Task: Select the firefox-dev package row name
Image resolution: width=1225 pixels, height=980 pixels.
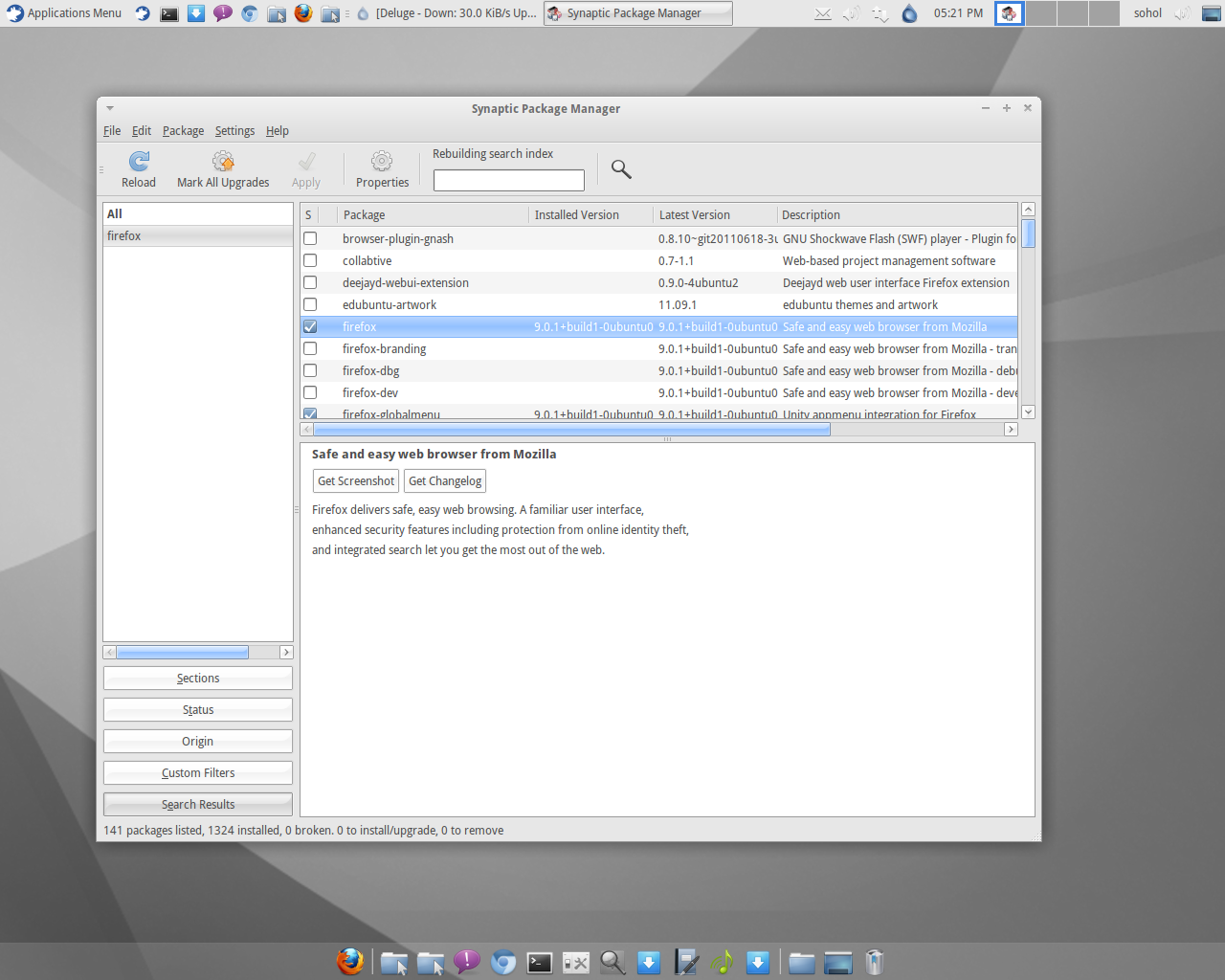Action: (x=370, y=393)
